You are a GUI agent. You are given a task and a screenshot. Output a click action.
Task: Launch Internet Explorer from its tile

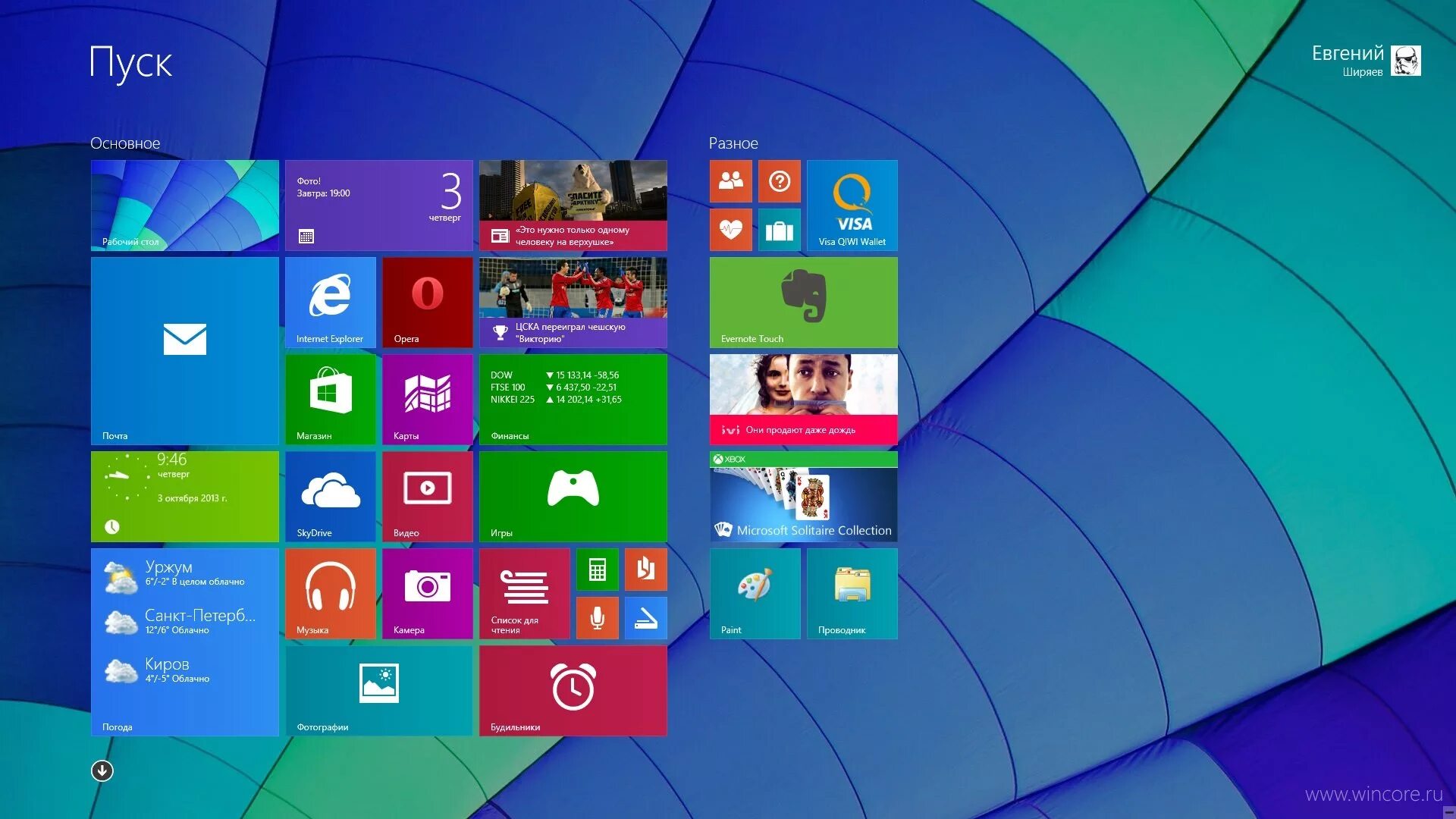pyautogui.click(x=331, y=301)
